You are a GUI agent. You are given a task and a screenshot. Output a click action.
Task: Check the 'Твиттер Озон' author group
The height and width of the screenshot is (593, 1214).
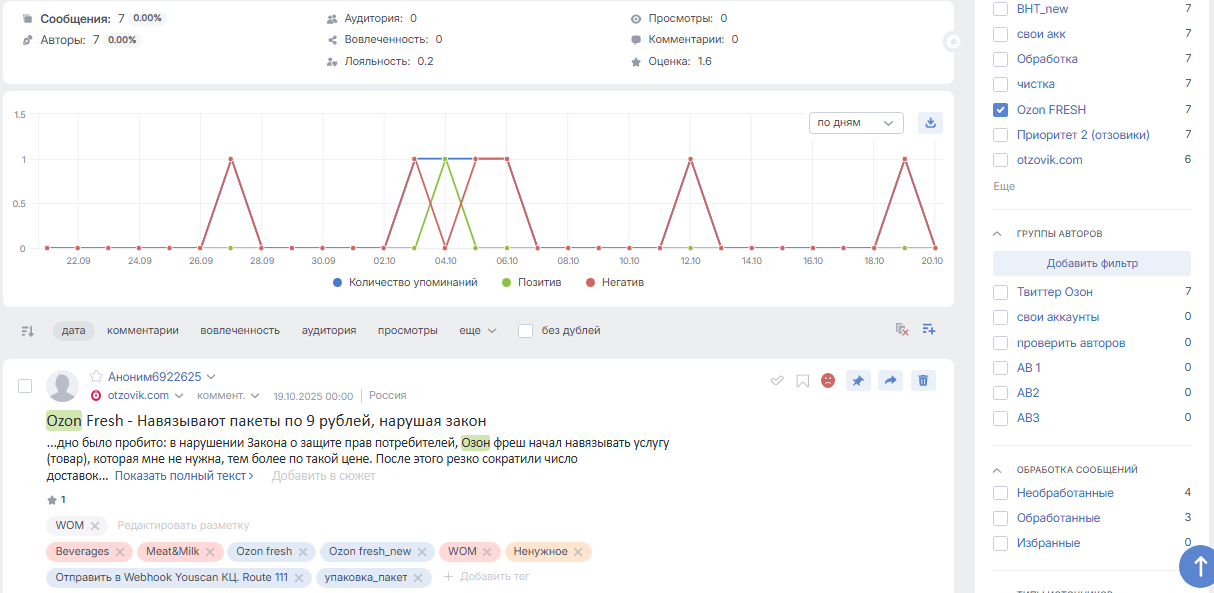coord(1000,292)
